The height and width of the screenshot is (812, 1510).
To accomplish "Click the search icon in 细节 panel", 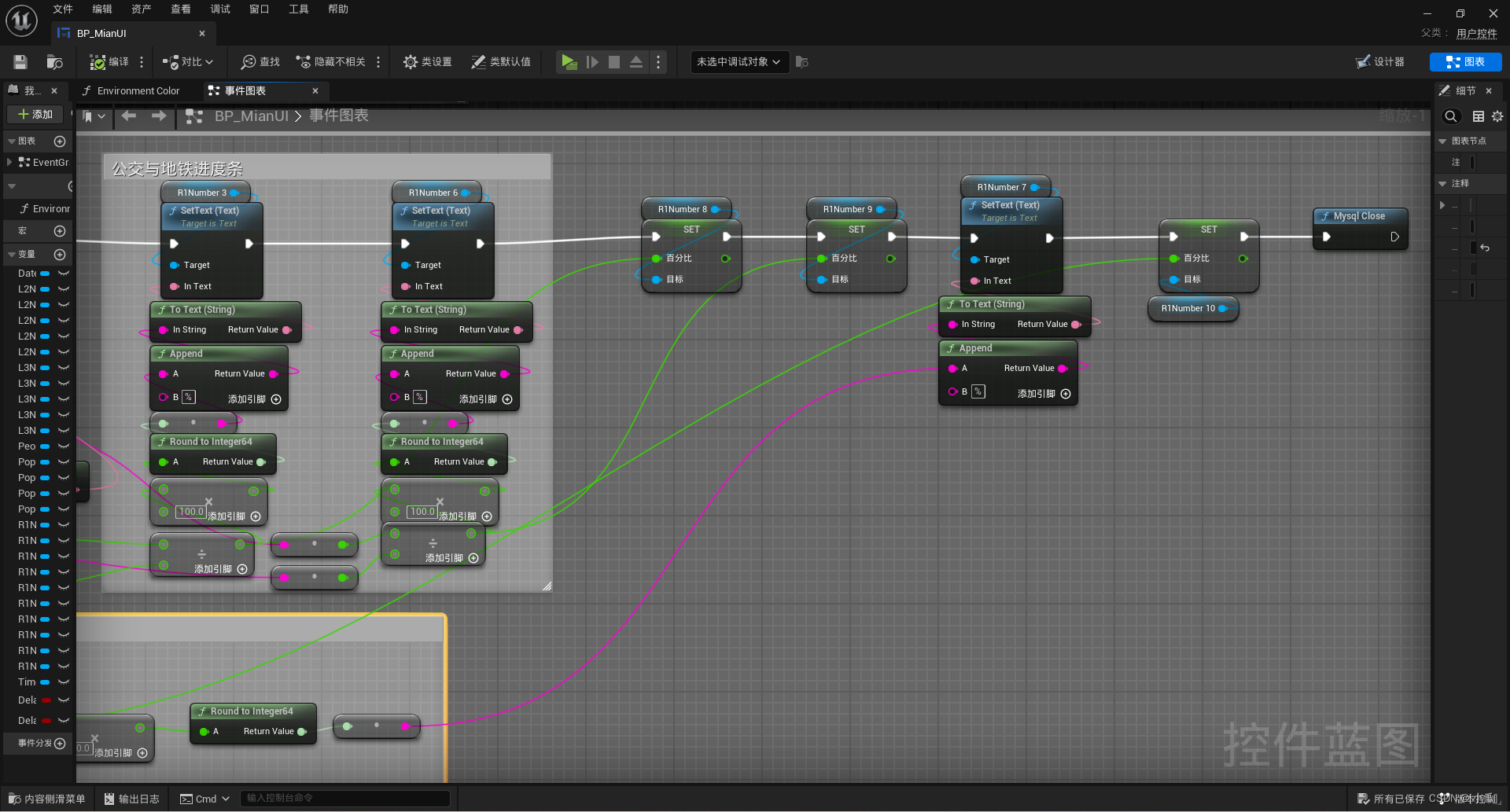I will pos(1451,116).
